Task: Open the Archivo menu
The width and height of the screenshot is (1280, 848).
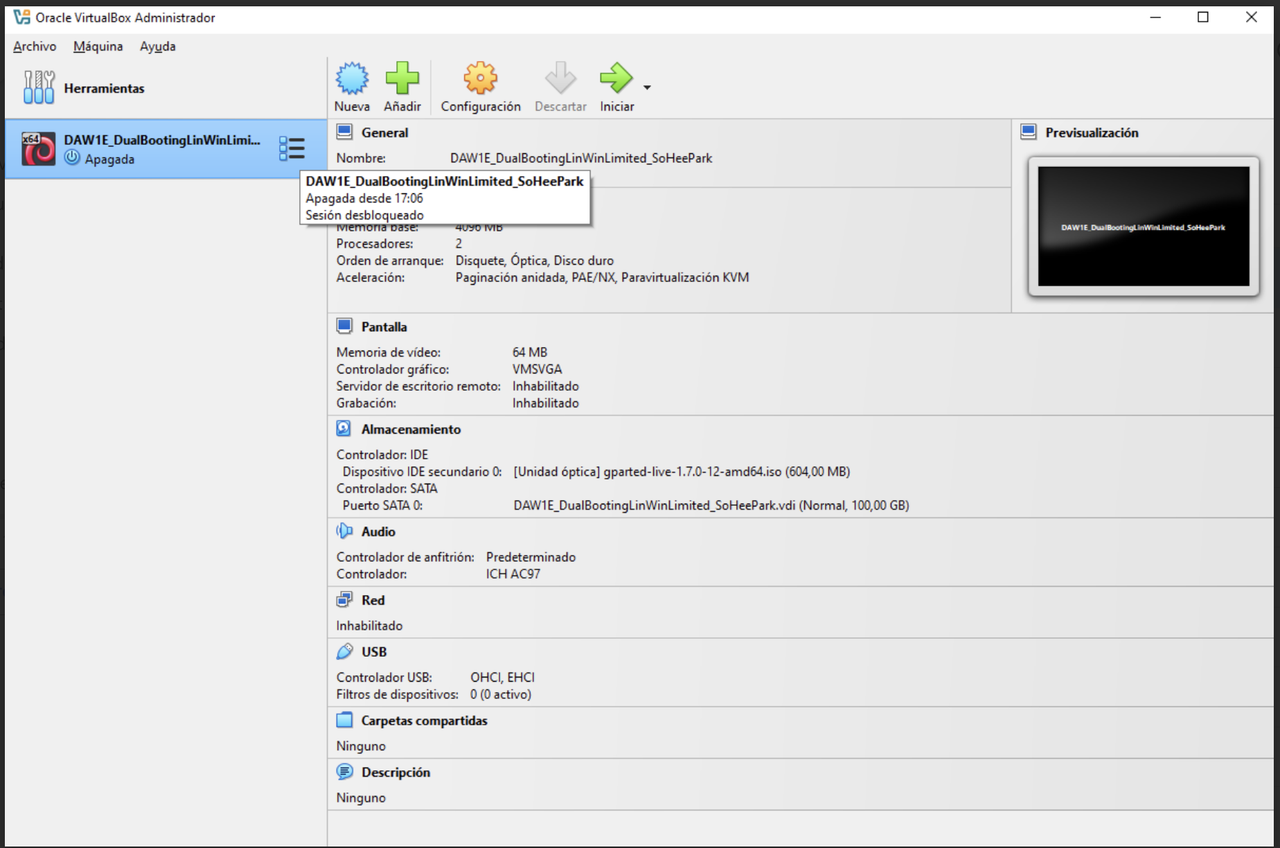Action: (x=34, y=46)
